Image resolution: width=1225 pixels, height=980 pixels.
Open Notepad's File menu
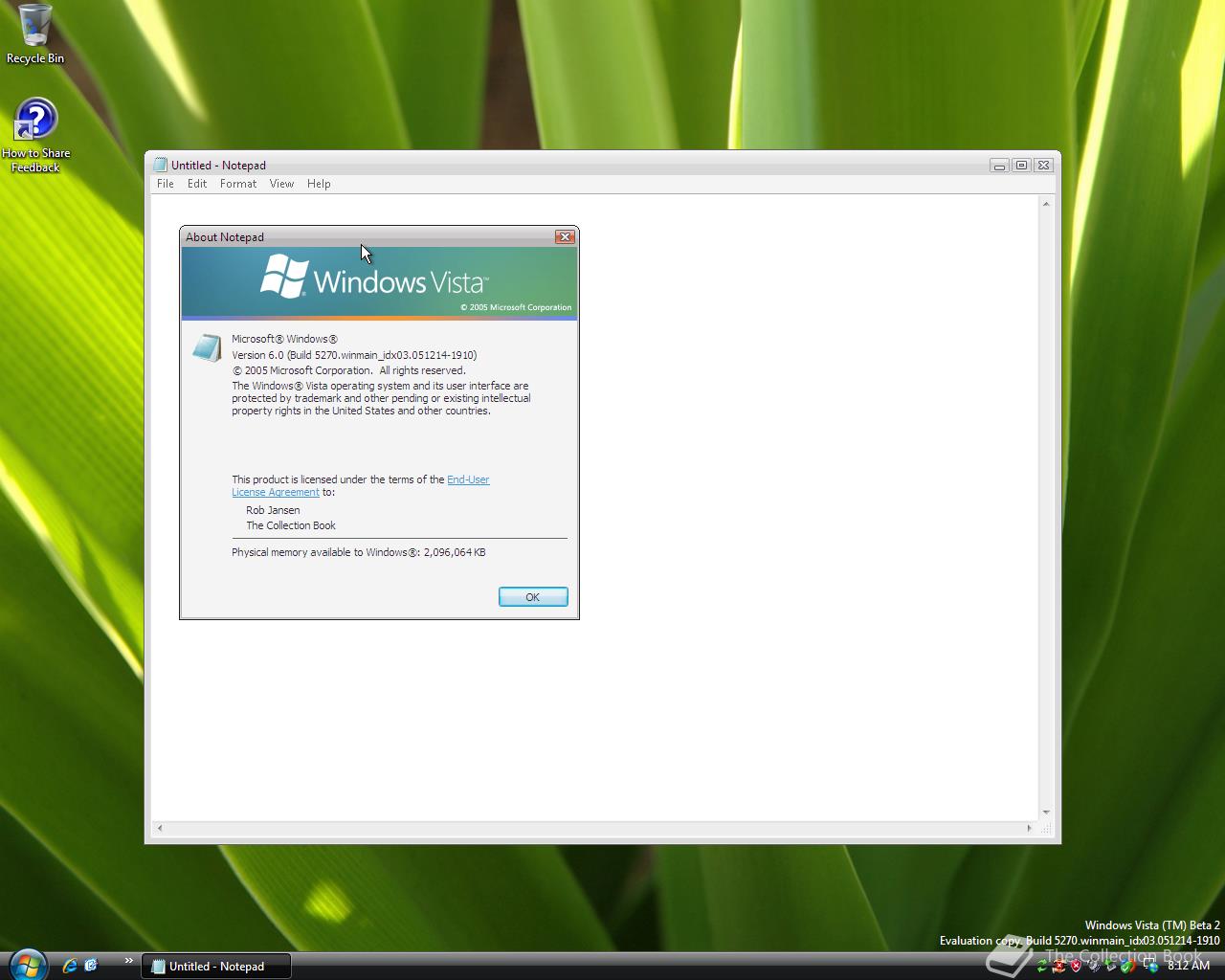(166, 184)
